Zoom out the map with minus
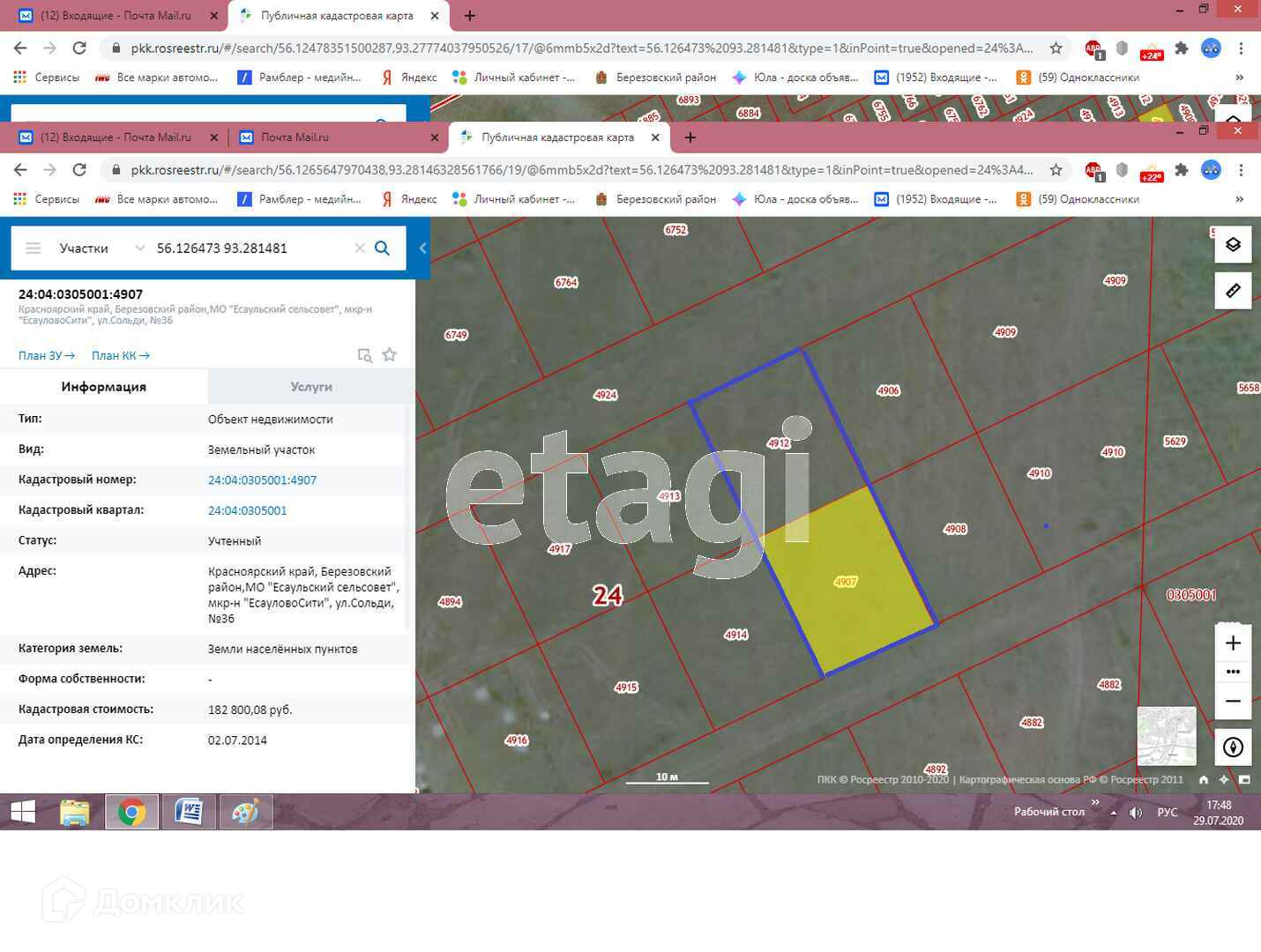Screen dimensions: 1261x952 [x=1233, y=702]
